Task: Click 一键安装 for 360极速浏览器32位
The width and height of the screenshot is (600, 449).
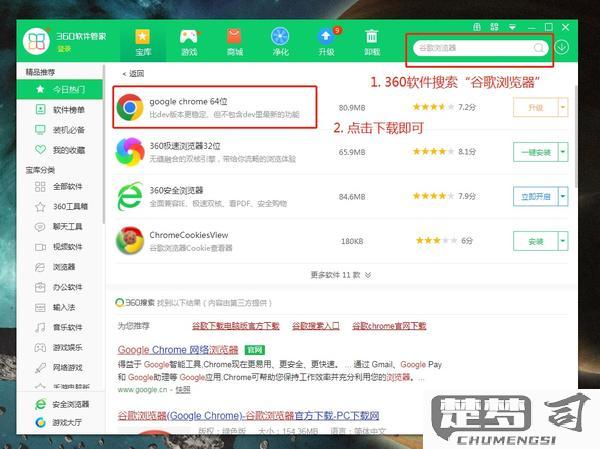Action: click(x=536, y=152)
